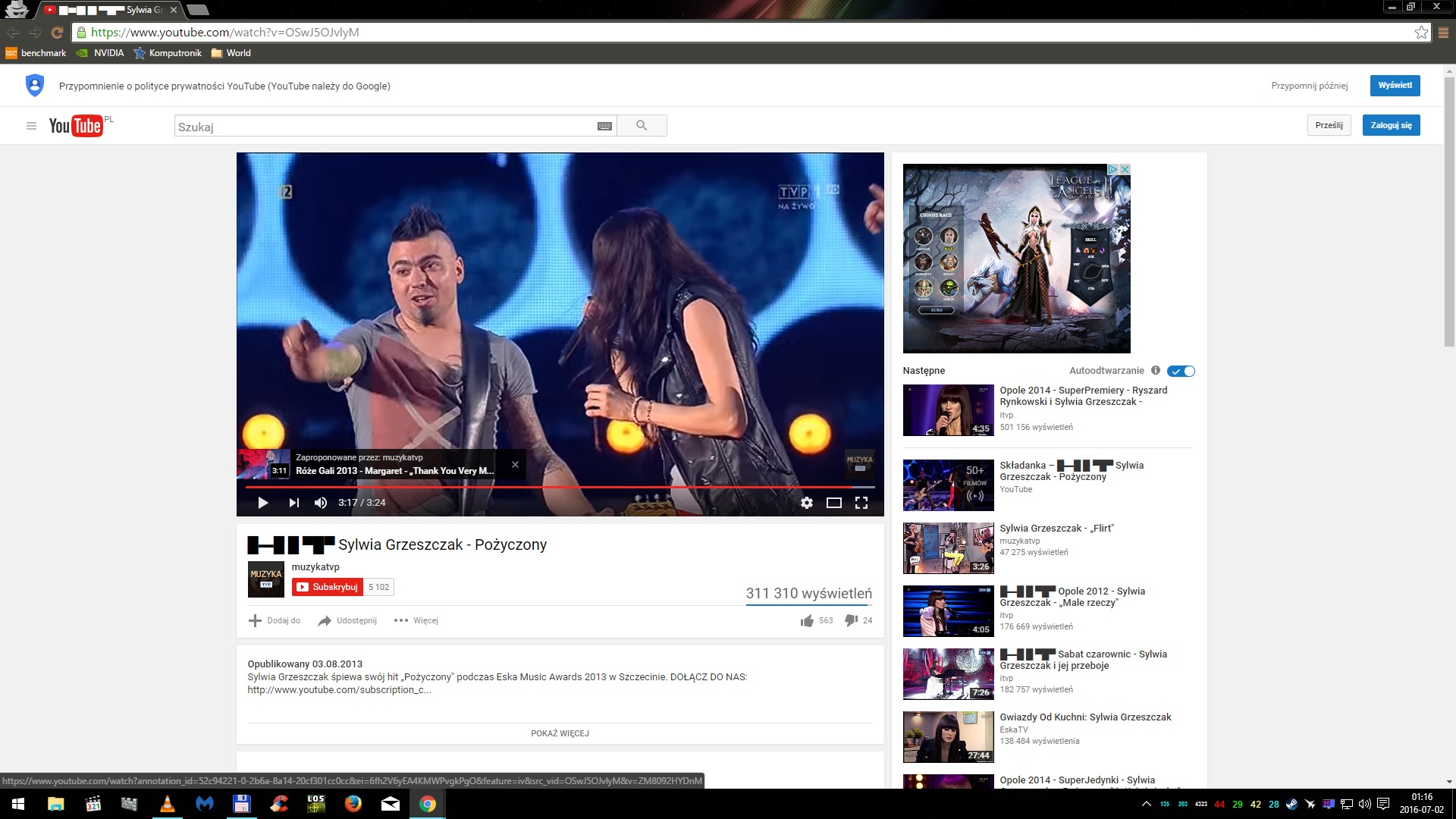Open the volume control in system tray
1456x819 pixels.
point(1364,804)
